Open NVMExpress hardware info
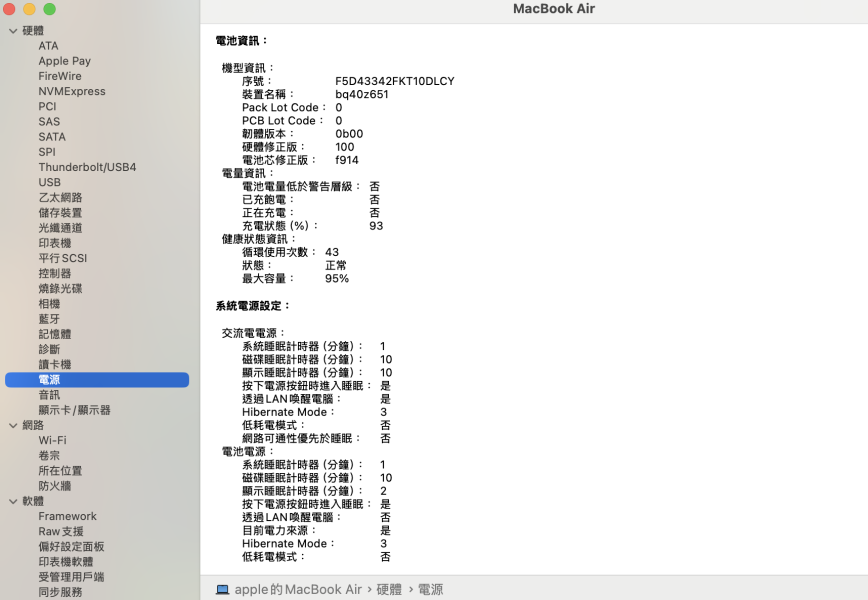This screenshot has width=868, height=600. point(72,91)
